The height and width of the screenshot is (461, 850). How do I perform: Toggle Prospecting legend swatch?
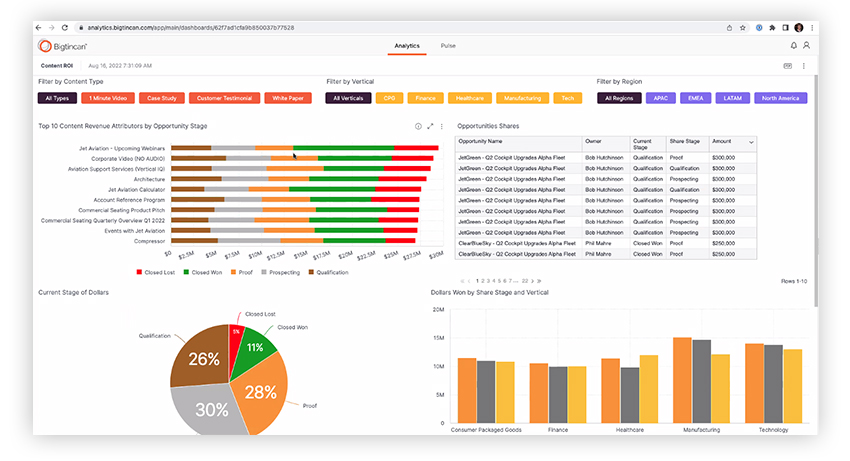coord(264,272)
